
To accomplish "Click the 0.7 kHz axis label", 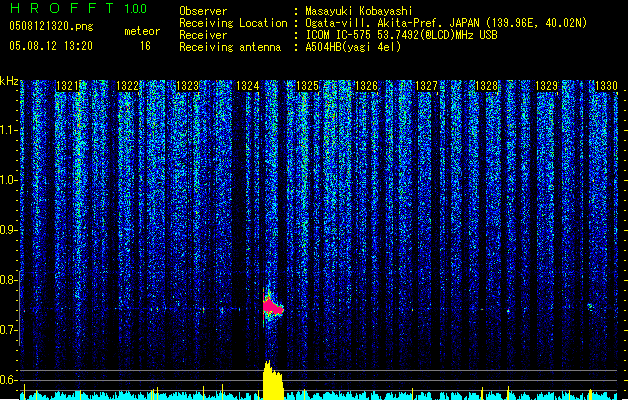I will 9,330.
